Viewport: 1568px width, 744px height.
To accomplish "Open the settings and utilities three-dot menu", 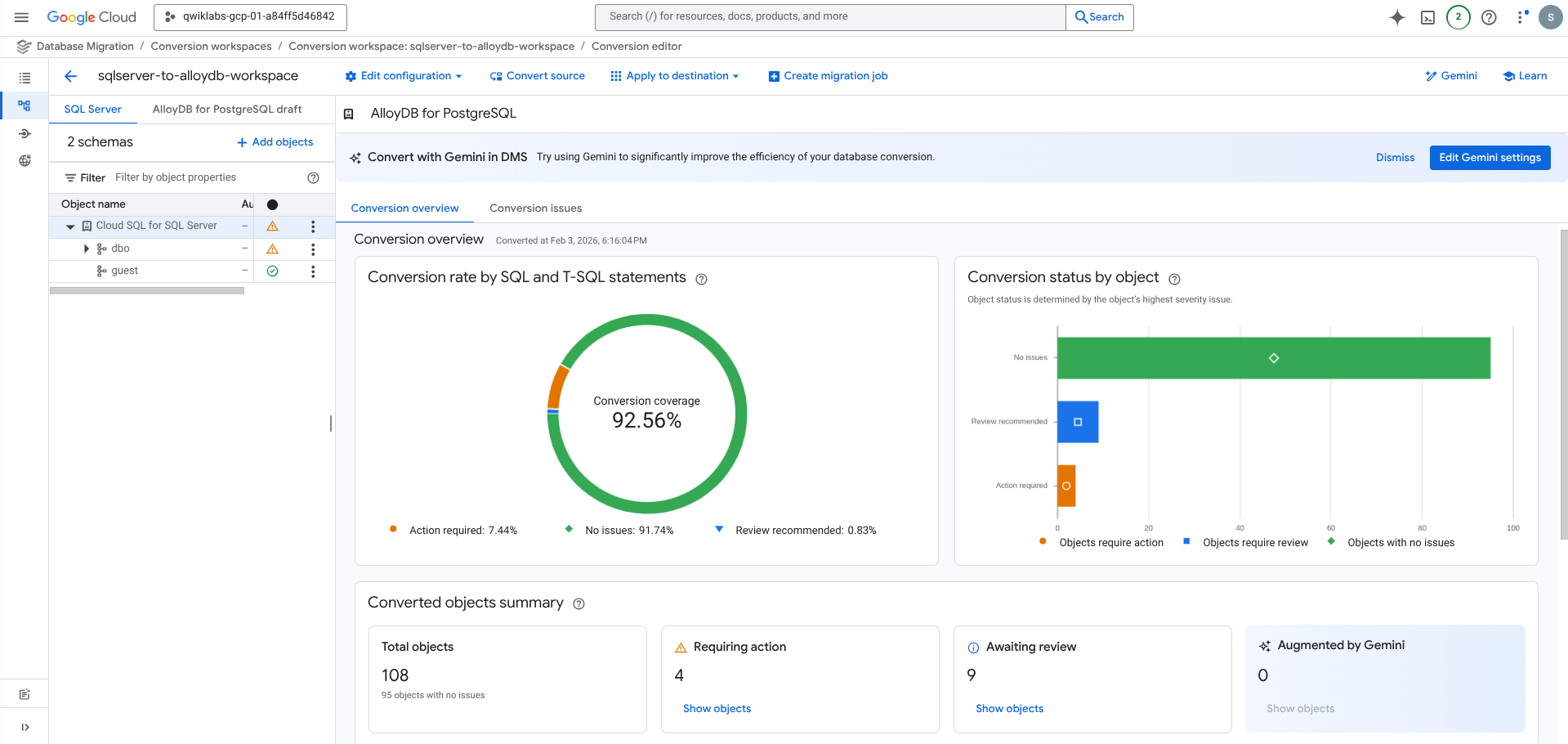I will tap(1521, 17).
